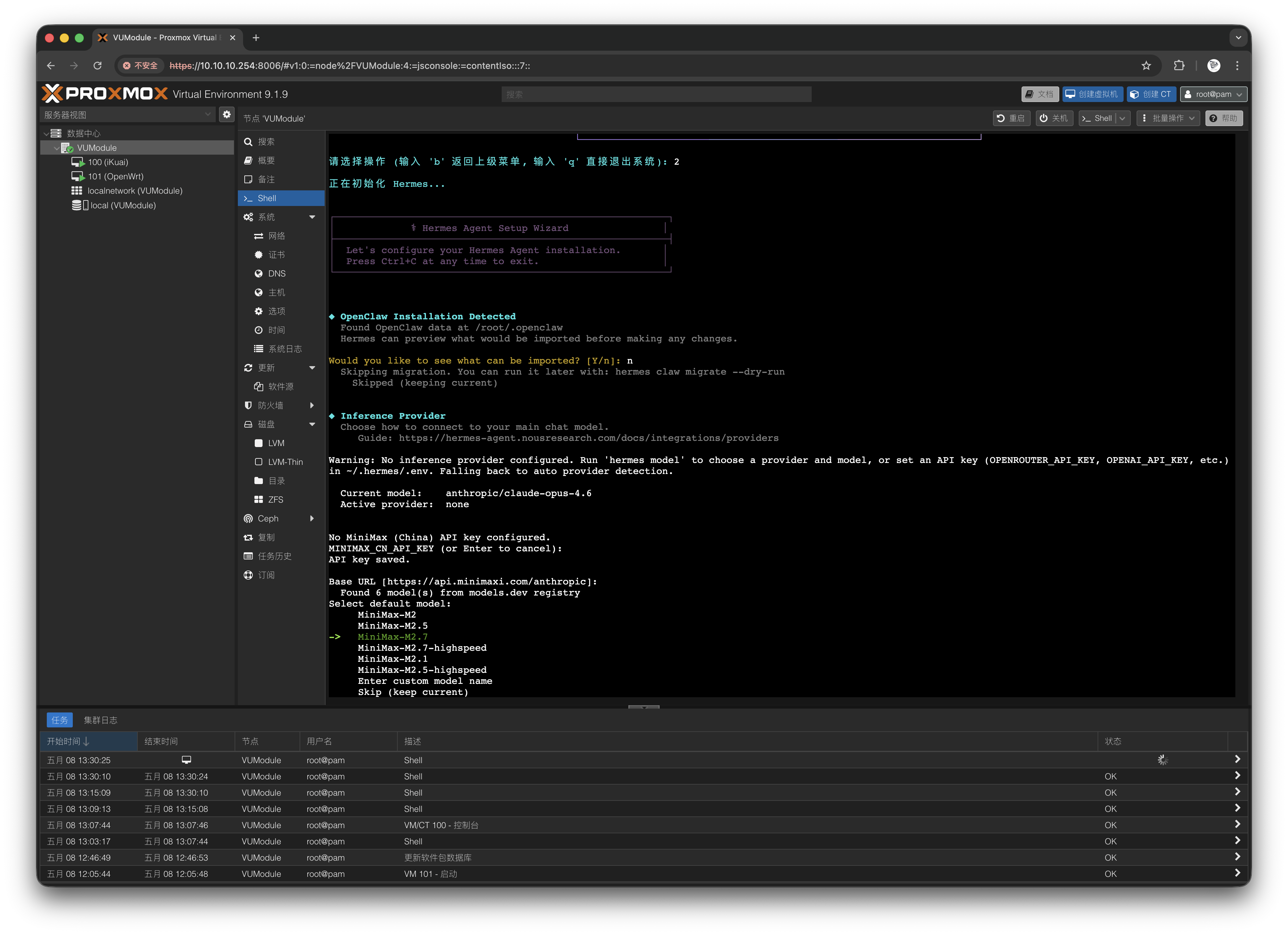Expand the 批量操作 dropdown menu
This screenshot has height=935, width=1288.
[1168, 118]
